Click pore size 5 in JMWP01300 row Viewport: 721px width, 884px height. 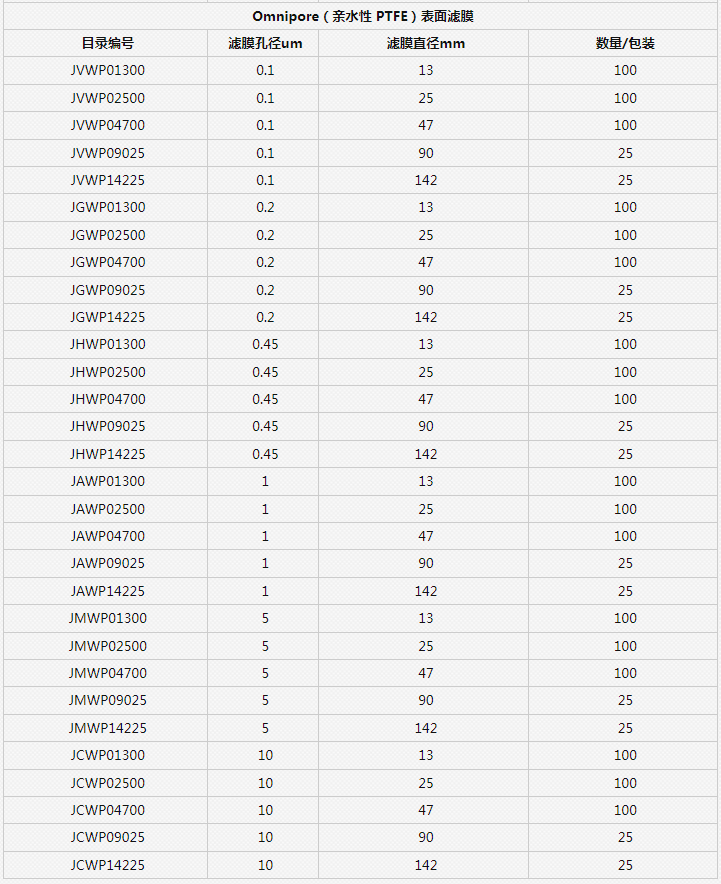click(x=265, y=618)
